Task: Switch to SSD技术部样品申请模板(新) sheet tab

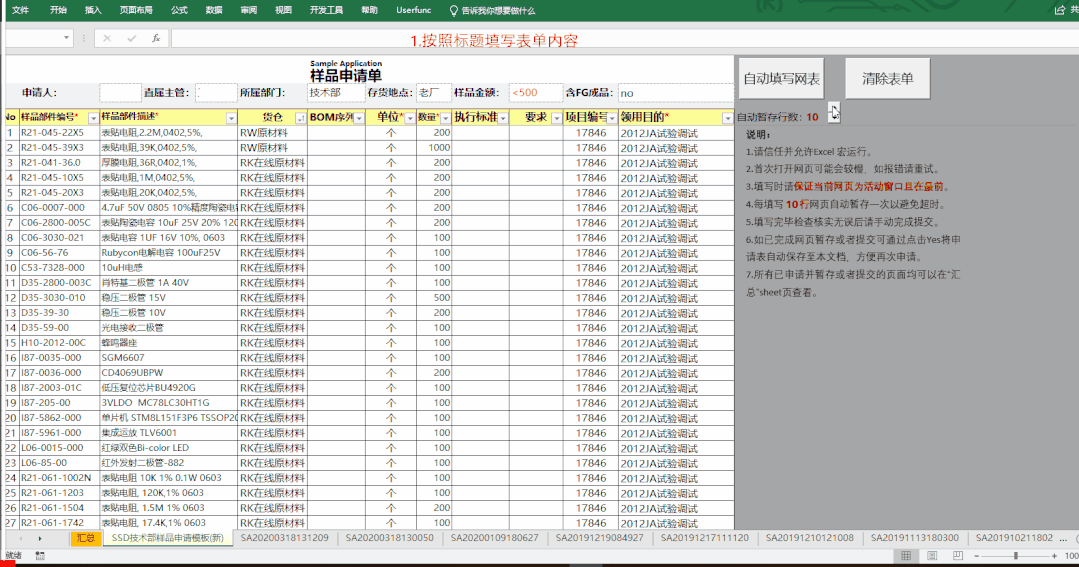Action: (x=168, y=538)
